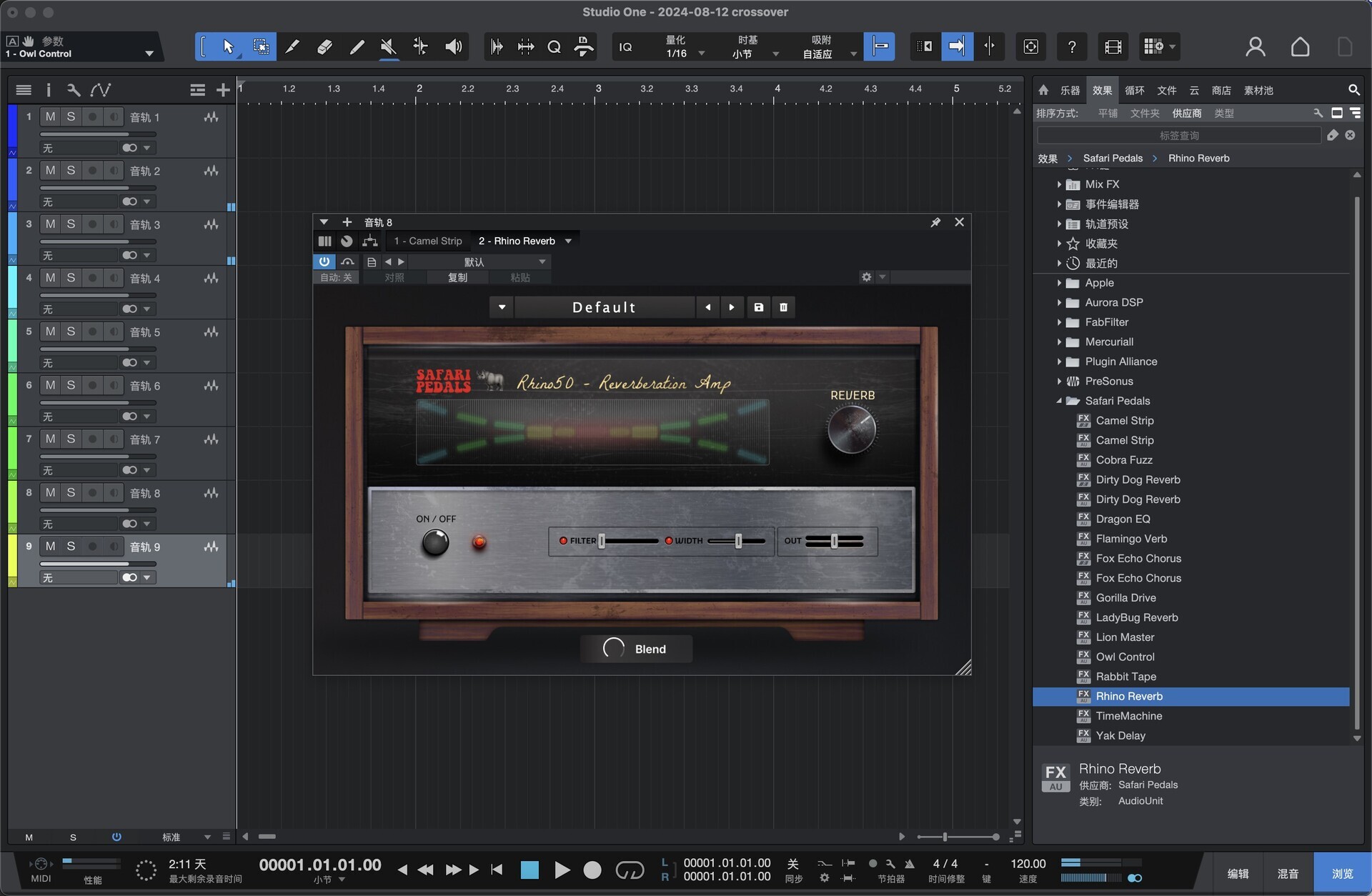Open the help question mark button
The image size is (1372, 896).
(1072, 47)
